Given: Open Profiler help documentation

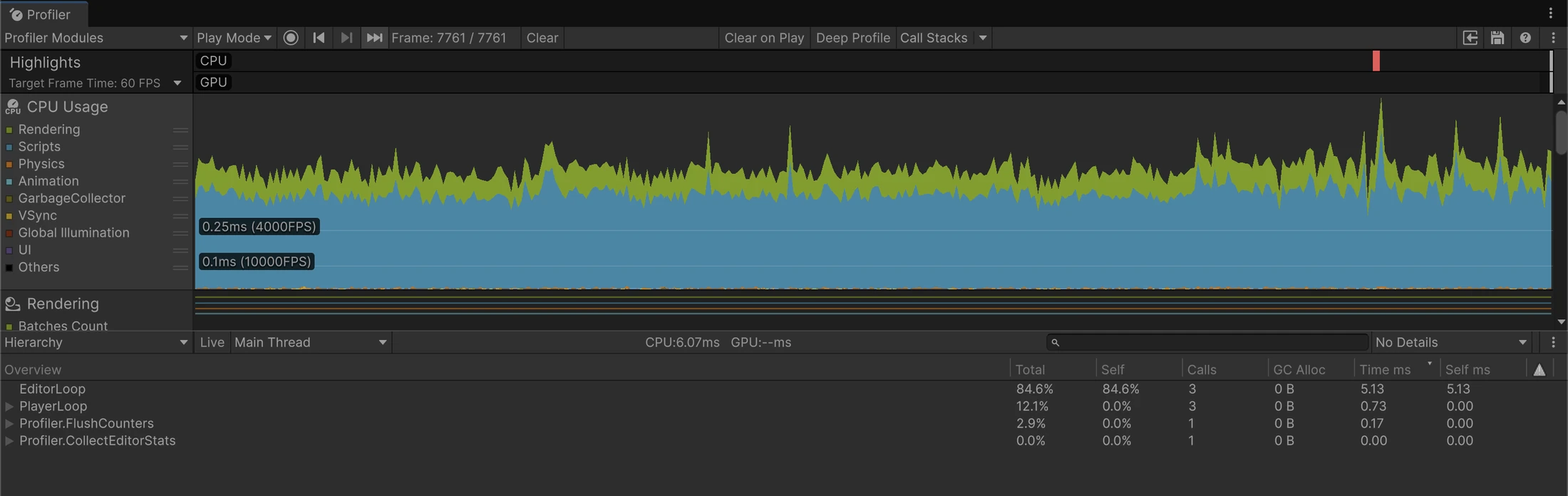Looking at the screenshot, I should click(x=1525, y=38).
